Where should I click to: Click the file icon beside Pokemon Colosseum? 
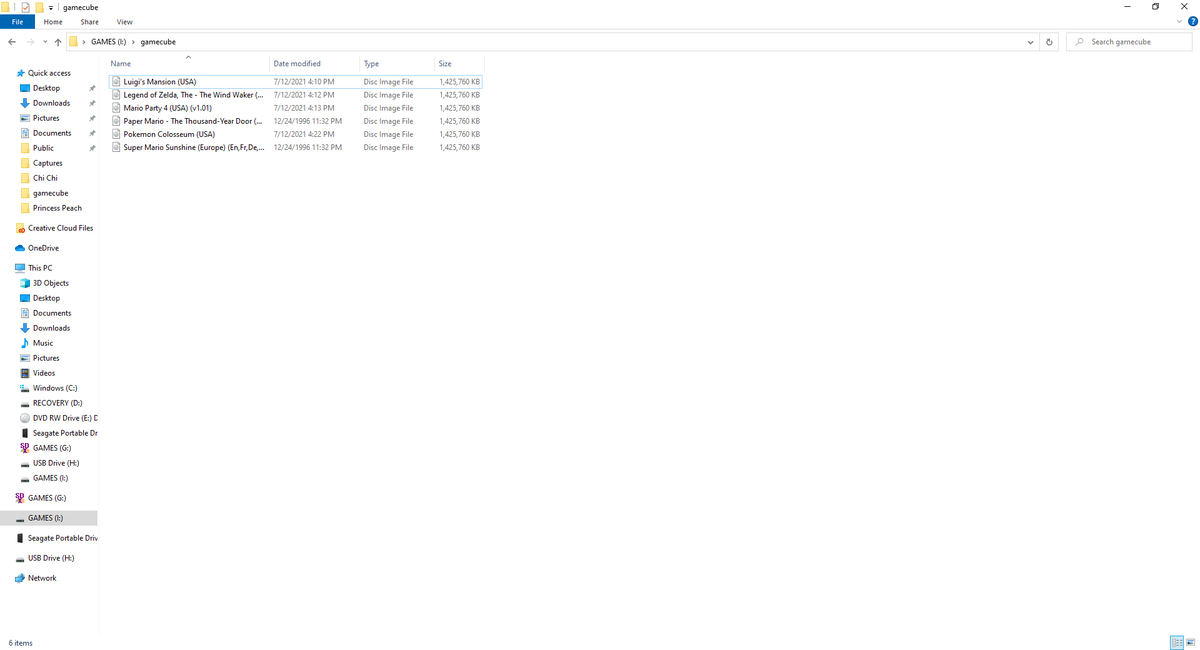tap(116, 134)
